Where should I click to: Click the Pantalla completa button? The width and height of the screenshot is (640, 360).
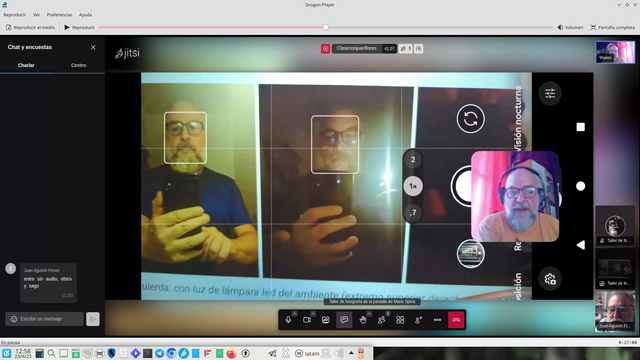612,27
